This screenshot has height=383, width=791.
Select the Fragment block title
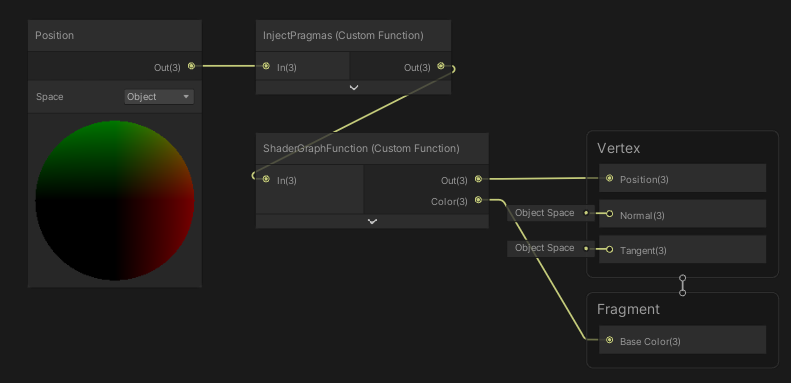click(628, 309)
